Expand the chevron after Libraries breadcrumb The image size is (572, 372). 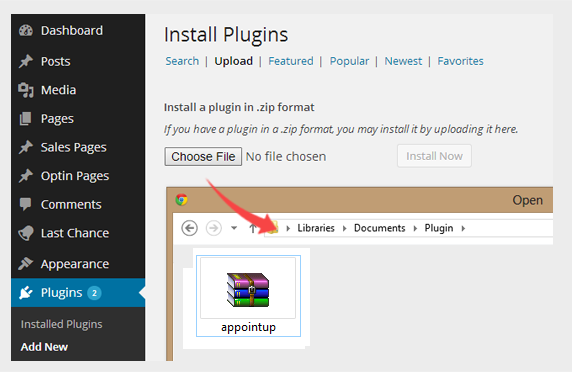point(344,228)
